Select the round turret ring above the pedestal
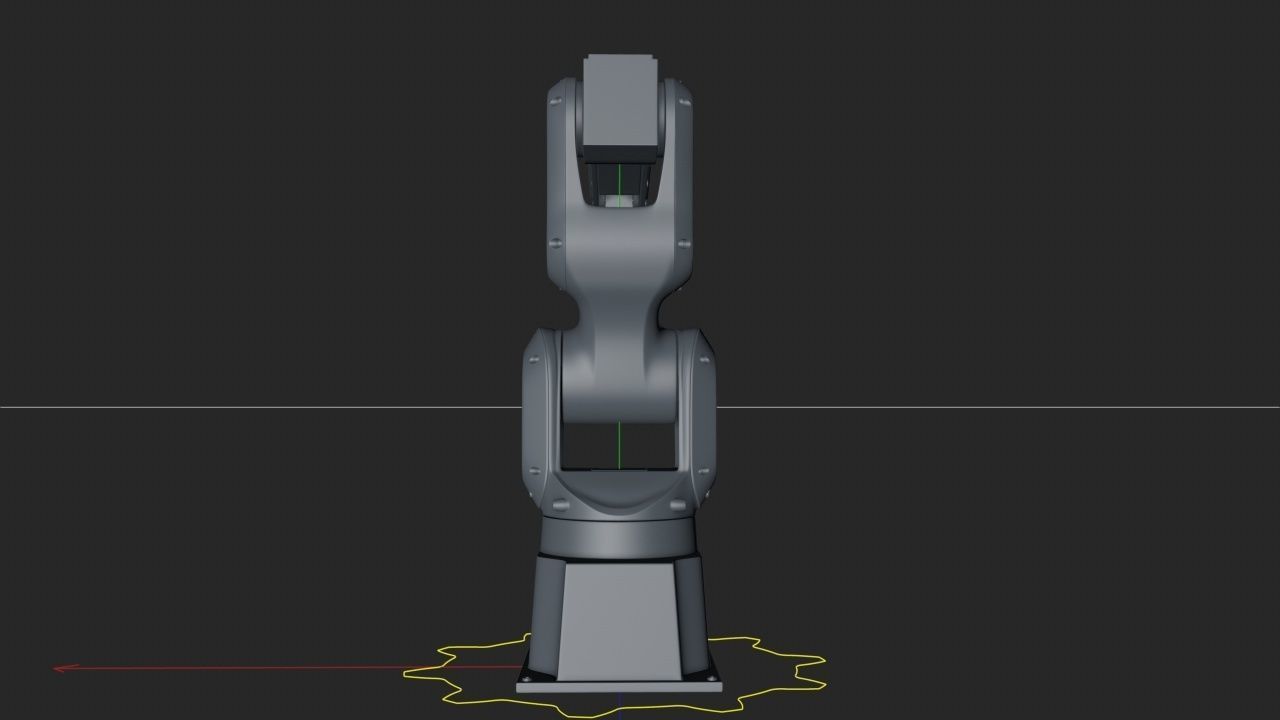The width and height of the screenshot is (1280, 720). coord(618,535)
